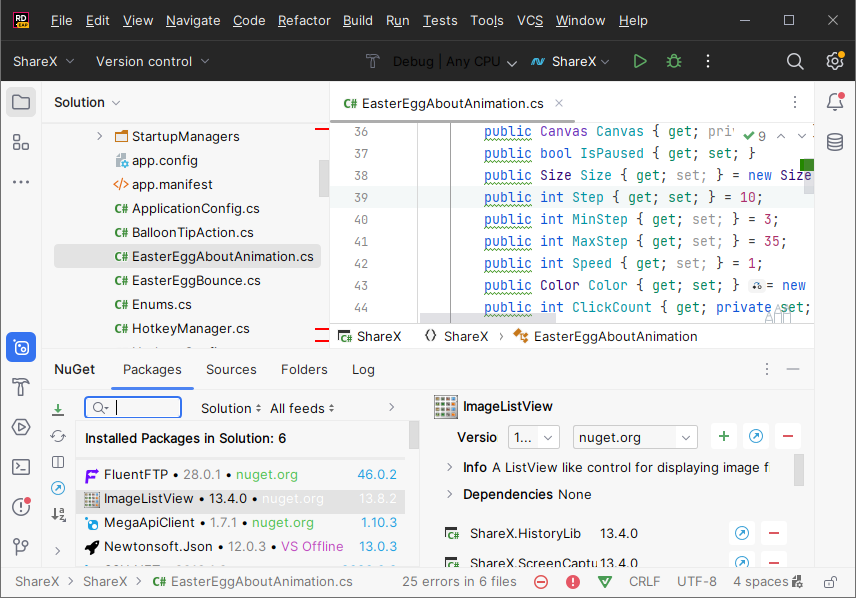Open the Terminal tool window

[21, 467]
